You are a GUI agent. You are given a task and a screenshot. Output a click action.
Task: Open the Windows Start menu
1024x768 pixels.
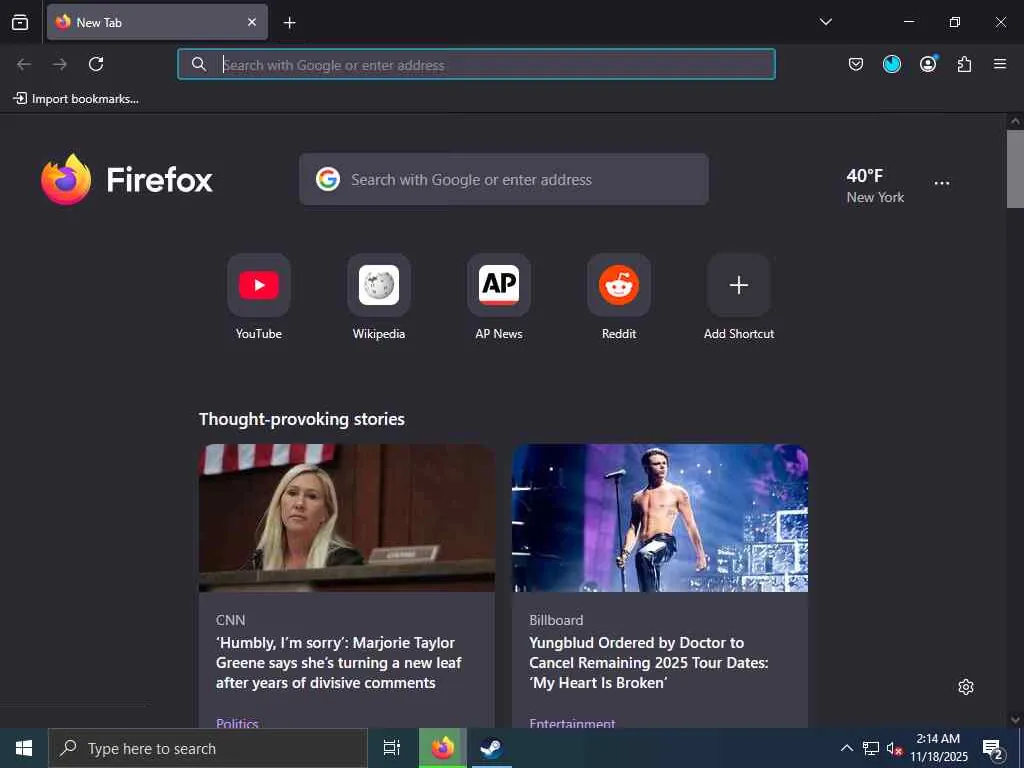(x=24, y=748)
